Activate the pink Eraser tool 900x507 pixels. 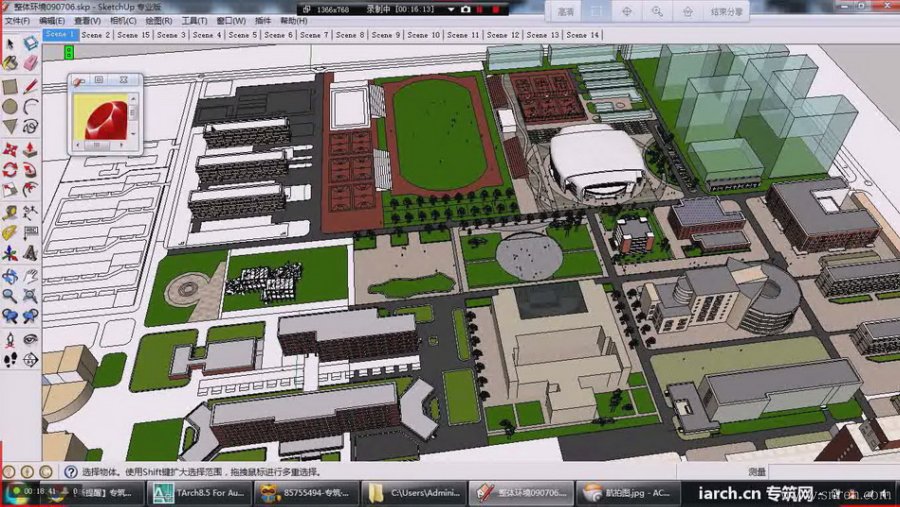(x=30, y=63)
